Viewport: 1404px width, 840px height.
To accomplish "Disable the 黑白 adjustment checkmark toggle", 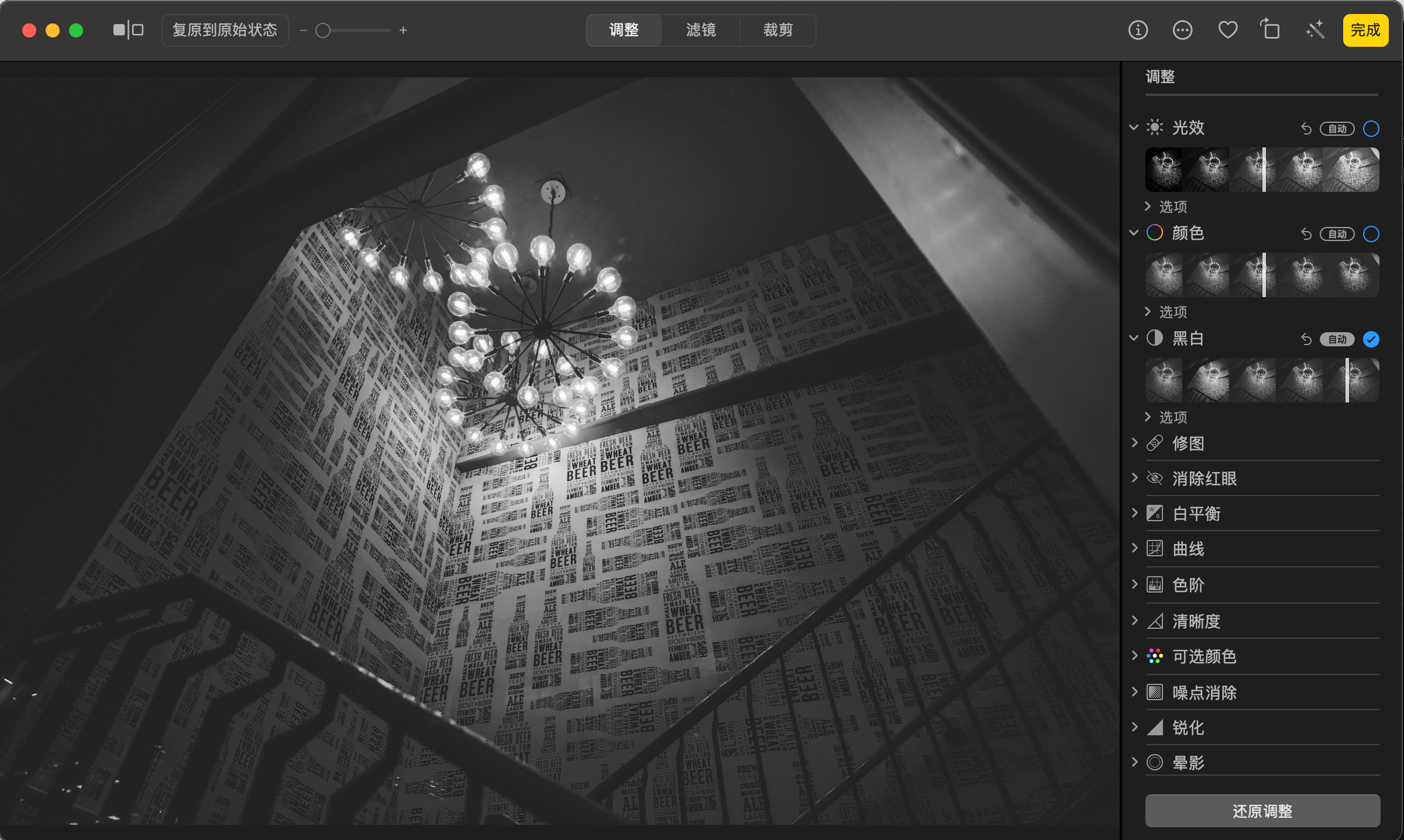I will click(x=1371, y=339).
